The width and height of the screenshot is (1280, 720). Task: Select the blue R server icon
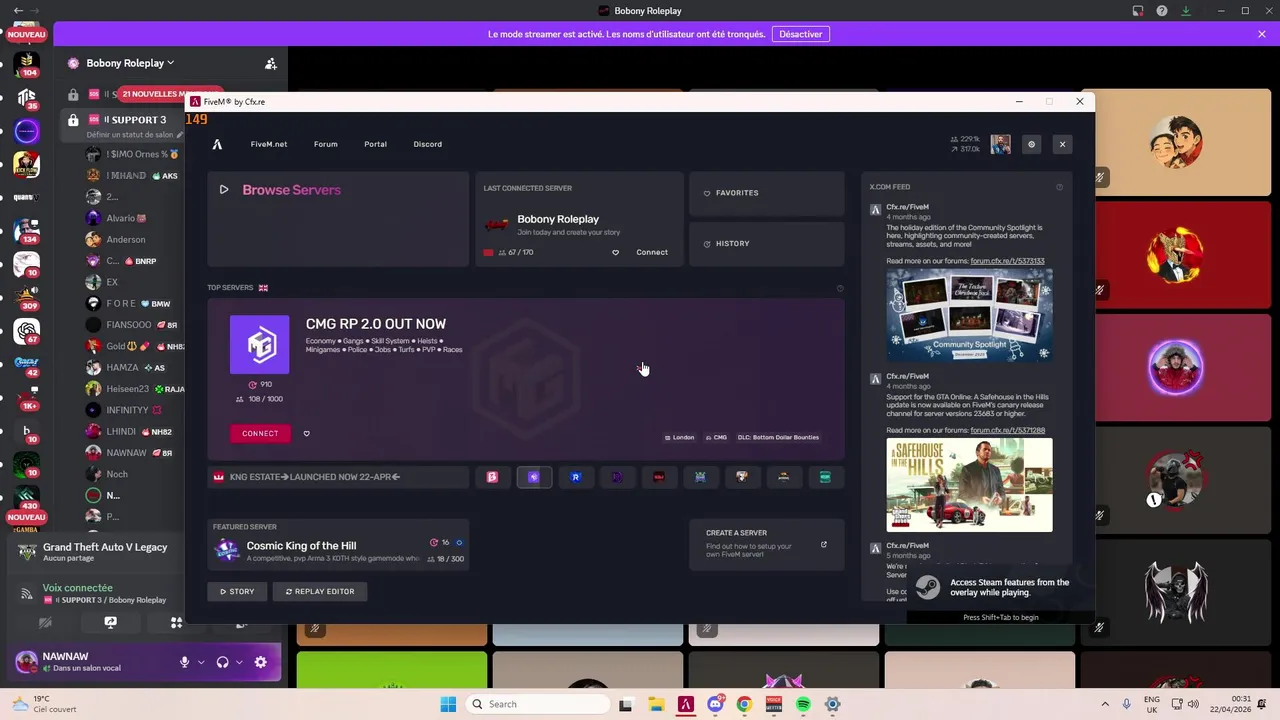[576, 477]
